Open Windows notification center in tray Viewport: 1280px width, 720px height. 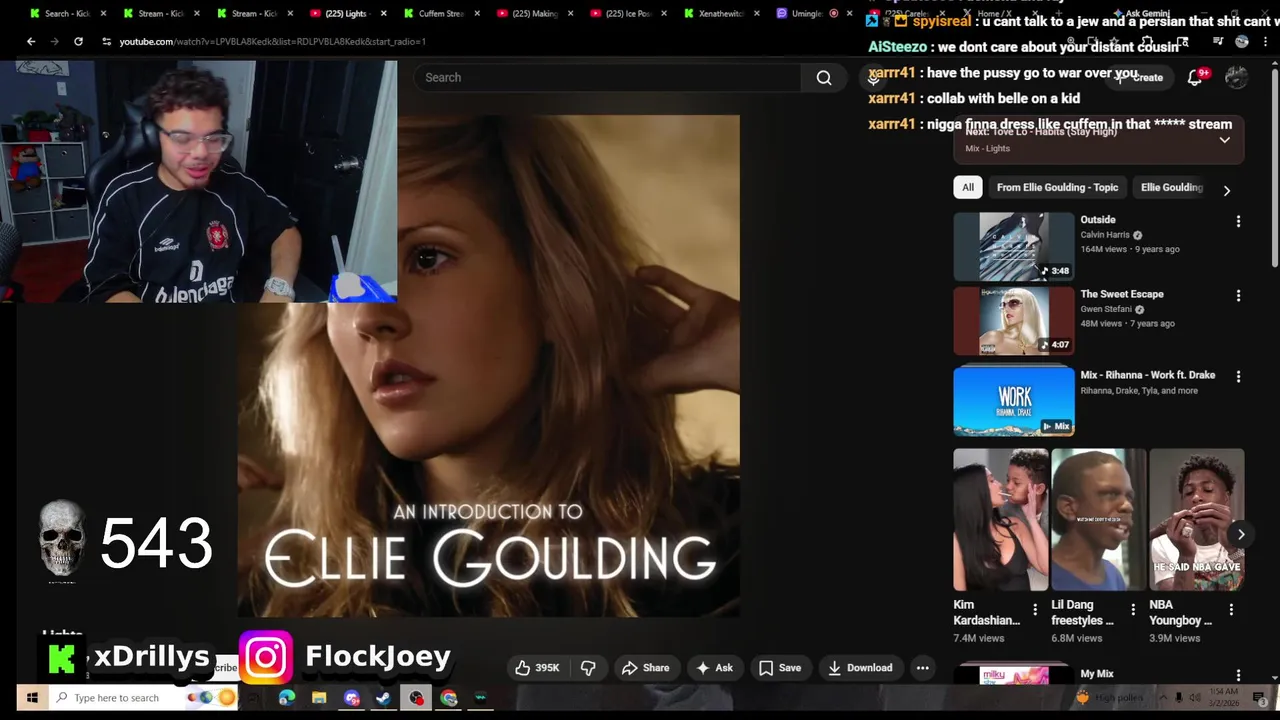coord(1259,698)
